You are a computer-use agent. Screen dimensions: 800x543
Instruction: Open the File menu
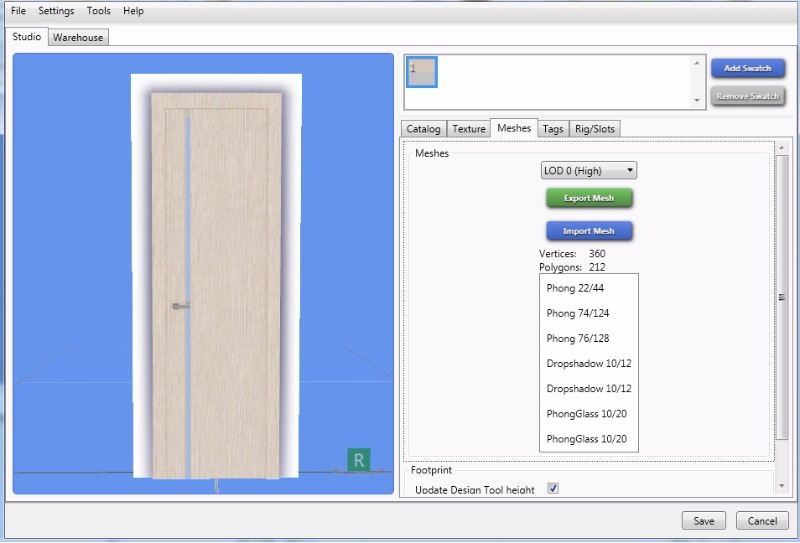18,11
